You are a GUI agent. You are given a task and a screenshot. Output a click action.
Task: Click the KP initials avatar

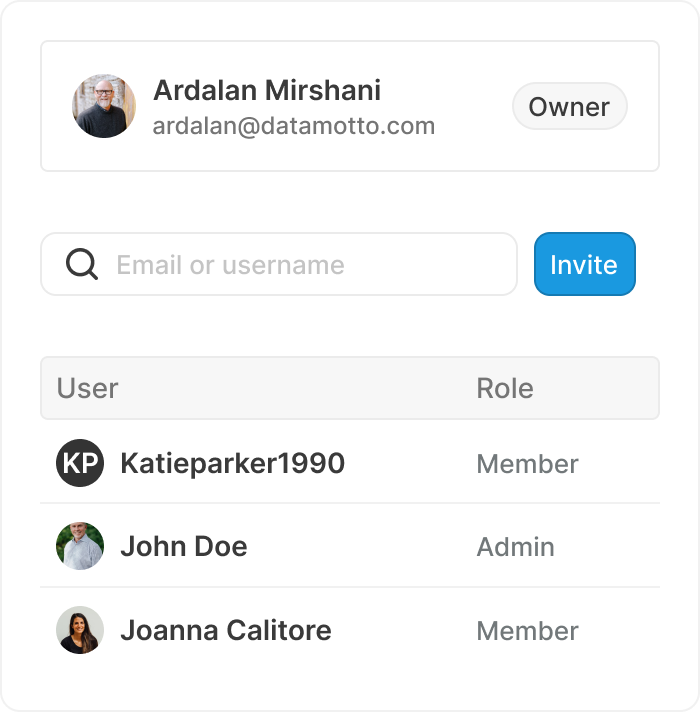(x=80, y=463)
